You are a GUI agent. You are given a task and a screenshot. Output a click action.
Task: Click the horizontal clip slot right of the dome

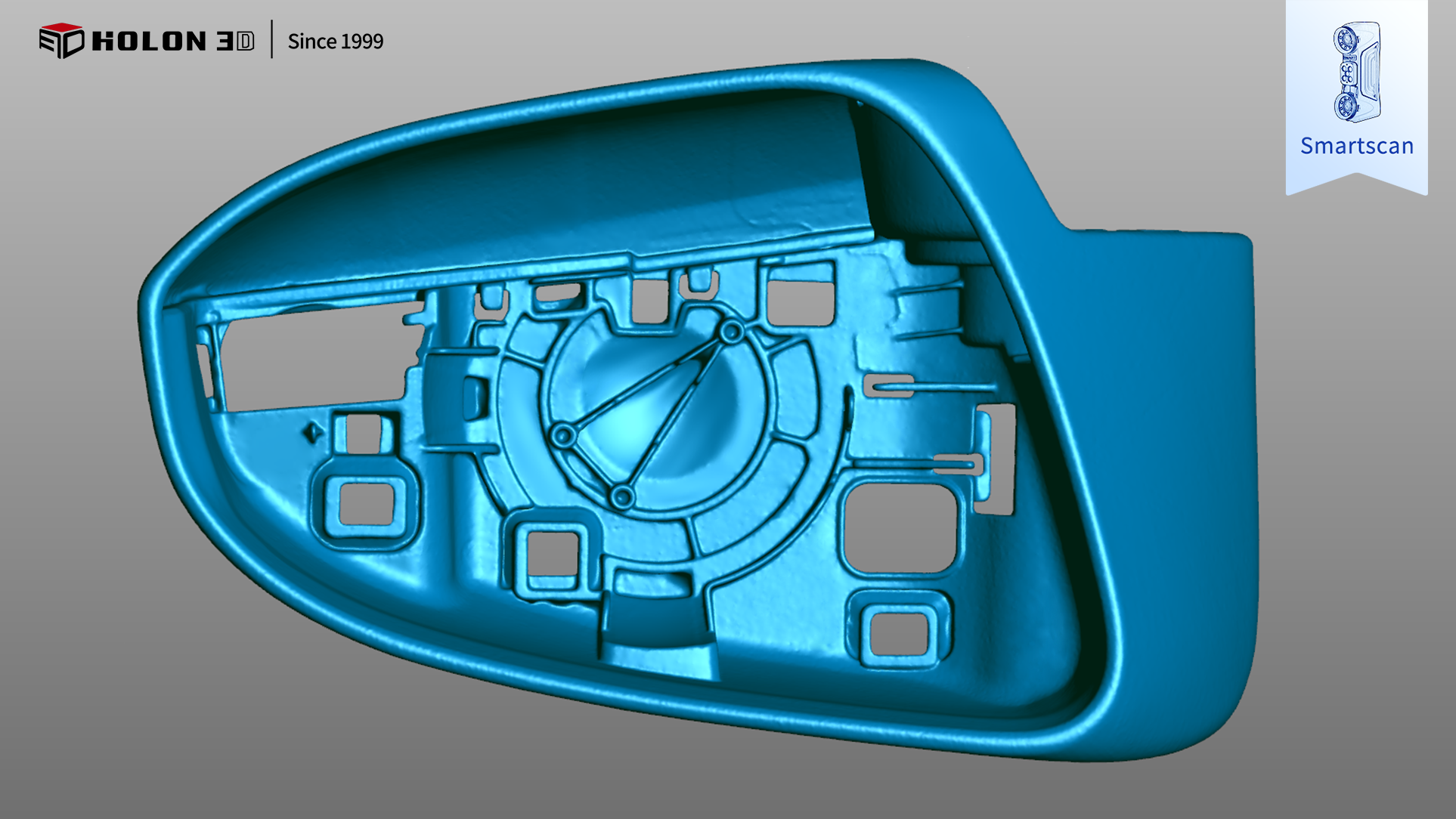tap(890, 385)
